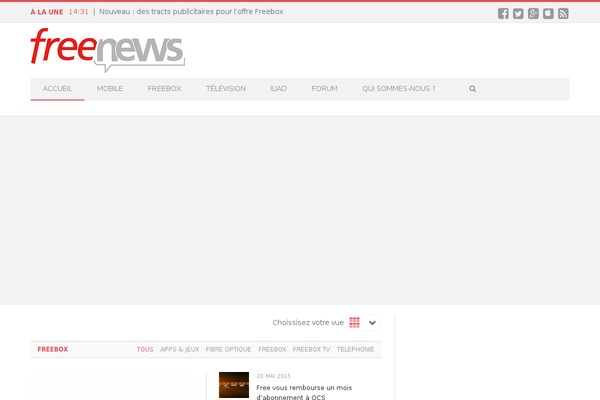Click the freenews logo
The width and height of the screenshot is (600, 400).
(x=108, y=50)
